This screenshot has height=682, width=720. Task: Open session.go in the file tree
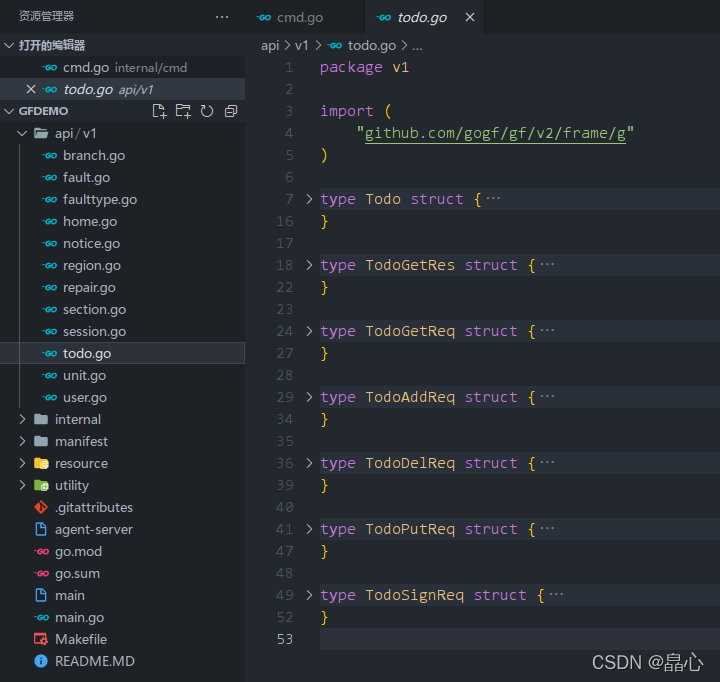122,332
